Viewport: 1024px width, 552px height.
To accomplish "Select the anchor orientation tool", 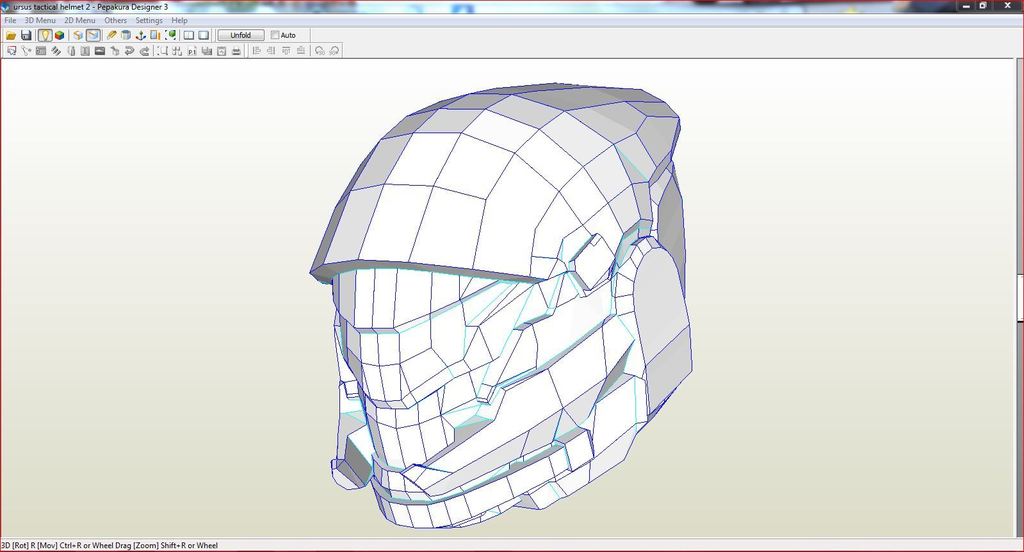I will pyautogui.click(x=140, y=35).
